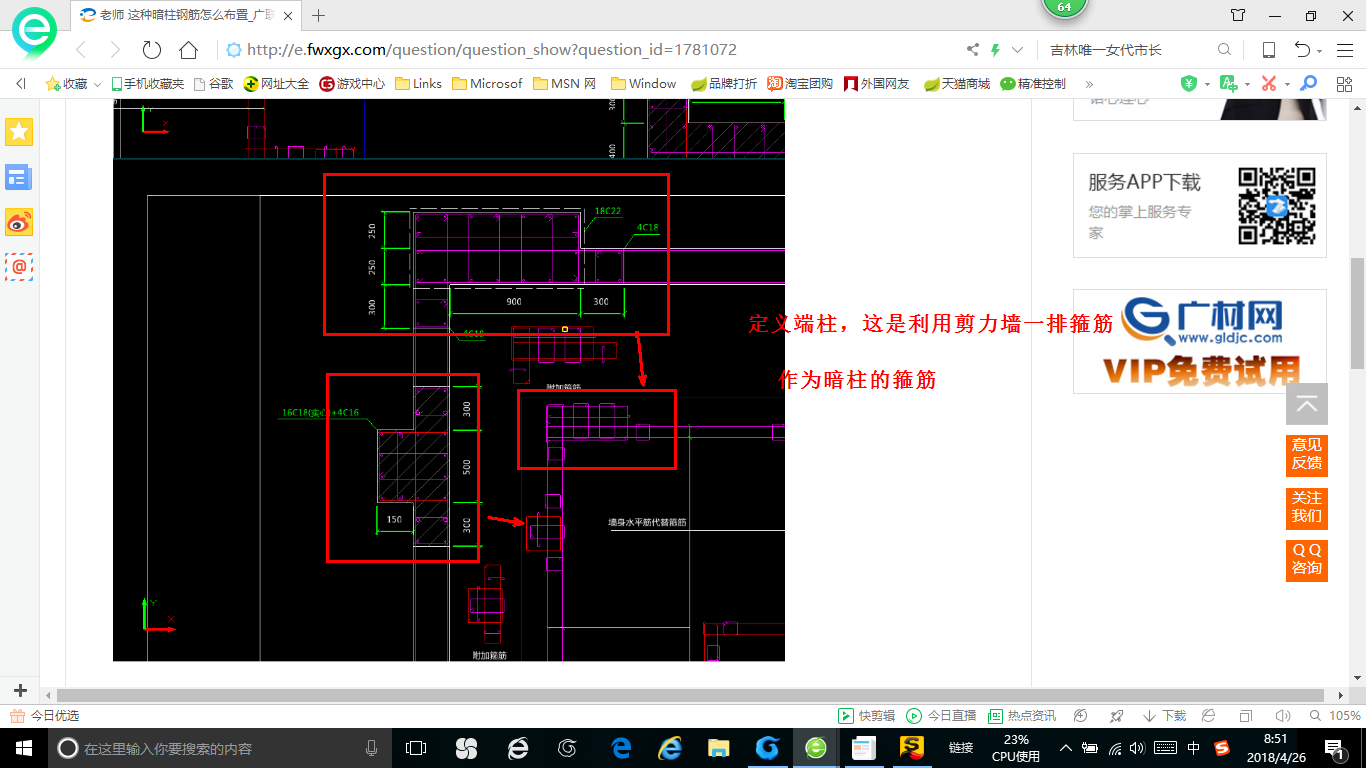Expand the scissors screenshot dropdown
The image size is (1366, 768).
1287,85
